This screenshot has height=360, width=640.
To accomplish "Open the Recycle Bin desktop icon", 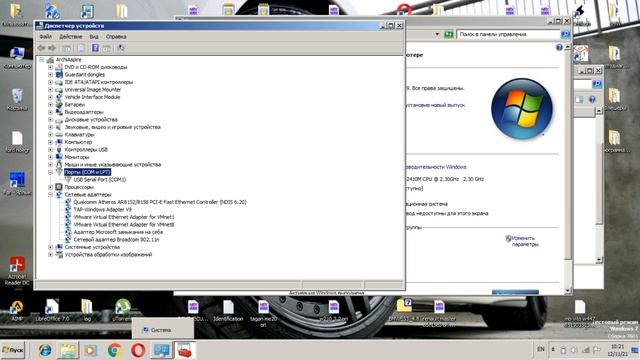I will tap(17, 99).
